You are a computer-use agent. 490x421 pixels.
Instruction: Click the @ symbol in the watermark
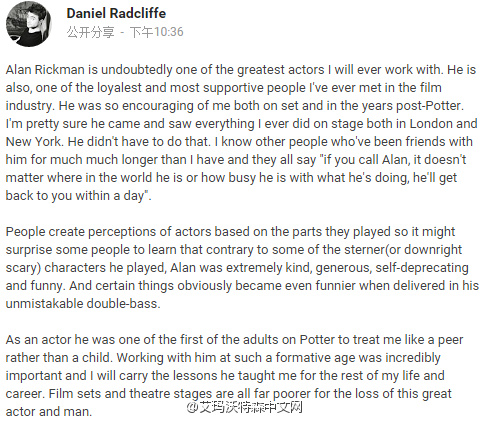[x=193, y=407]
